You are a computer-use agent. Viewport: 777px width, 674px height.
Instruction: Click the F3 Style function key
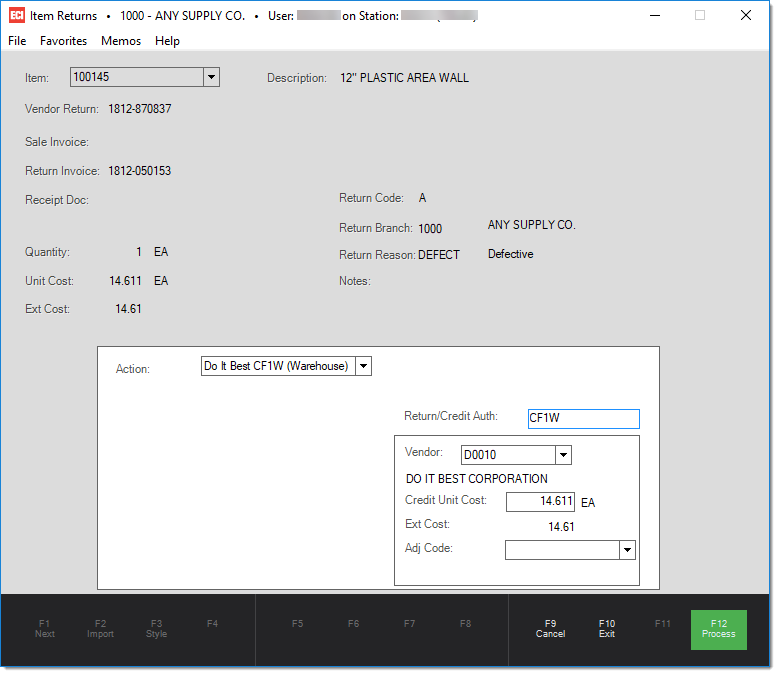tap(157, 629)
